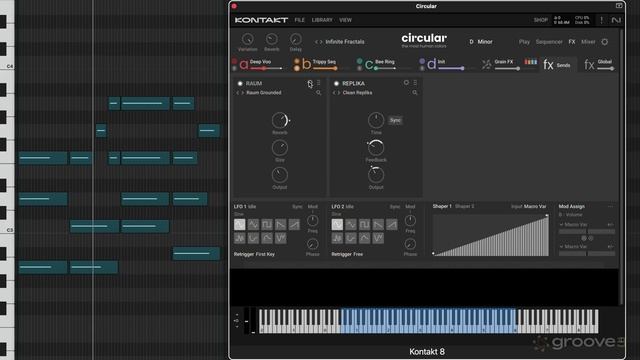Viewport: 640px width, 360px height.
Task: Open LFO 2 Retrigger Free dropdown
Action: pyautogui.click(x=347, y=254)
